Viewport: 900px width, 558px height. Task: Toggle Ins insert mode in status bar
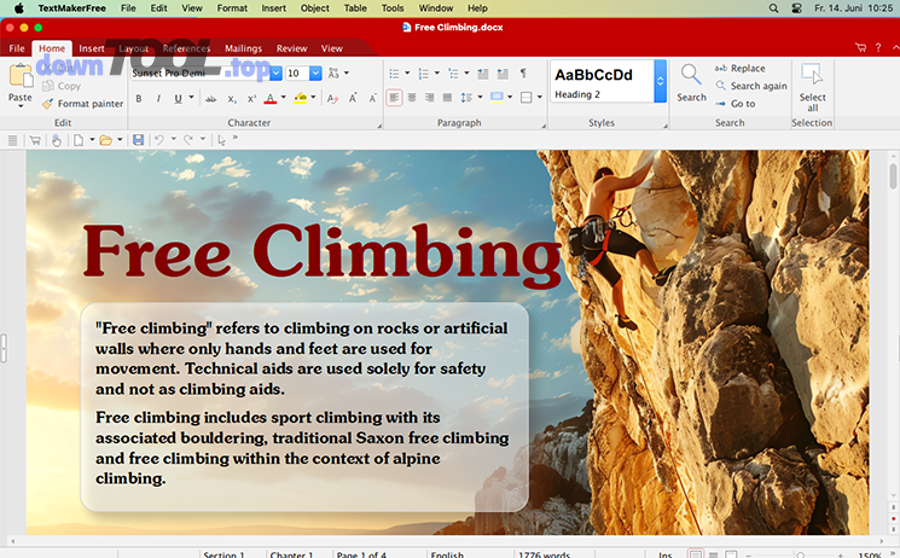click(665, 554)
